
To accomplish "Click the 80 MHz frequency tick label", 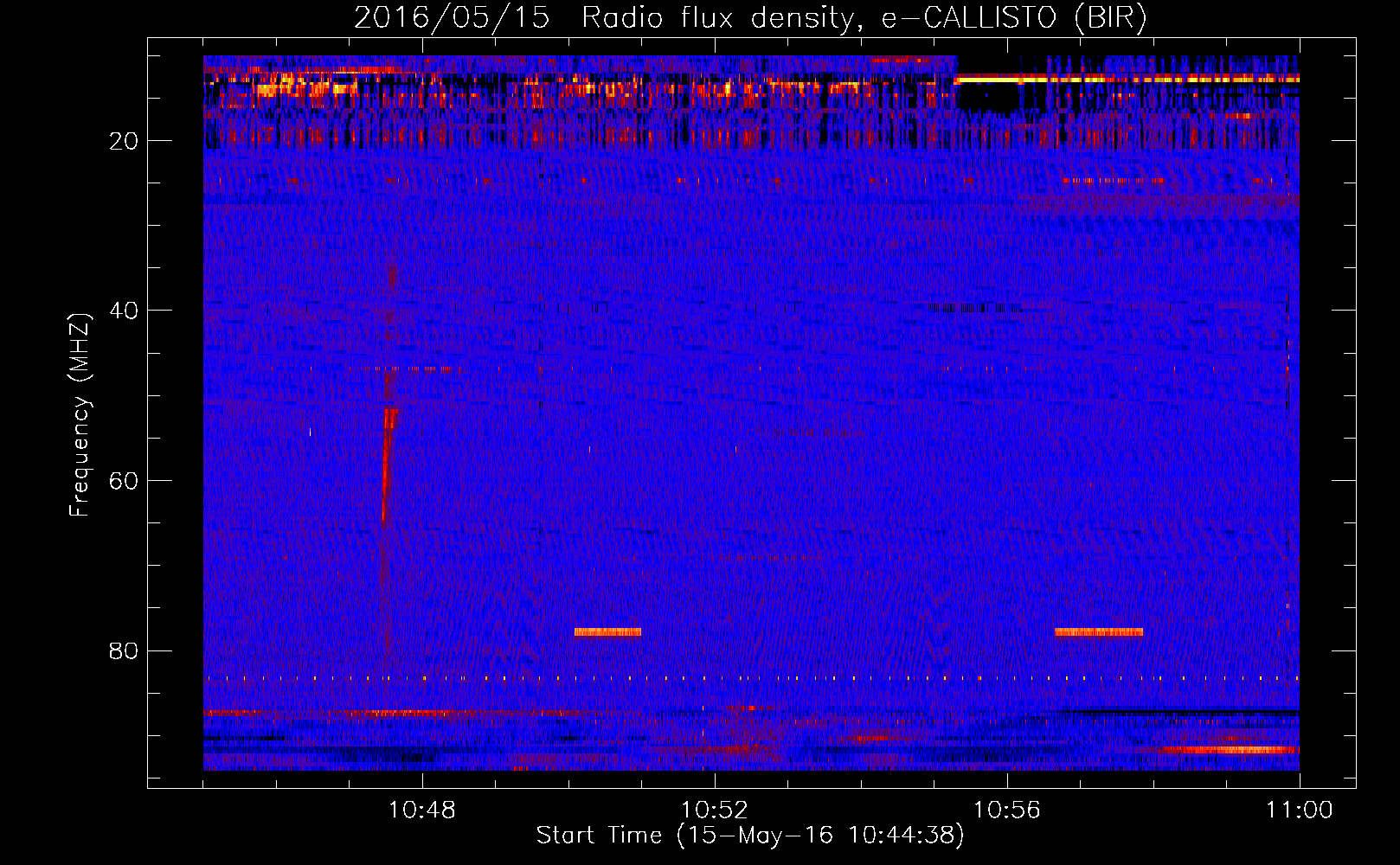I will (125, 650).
